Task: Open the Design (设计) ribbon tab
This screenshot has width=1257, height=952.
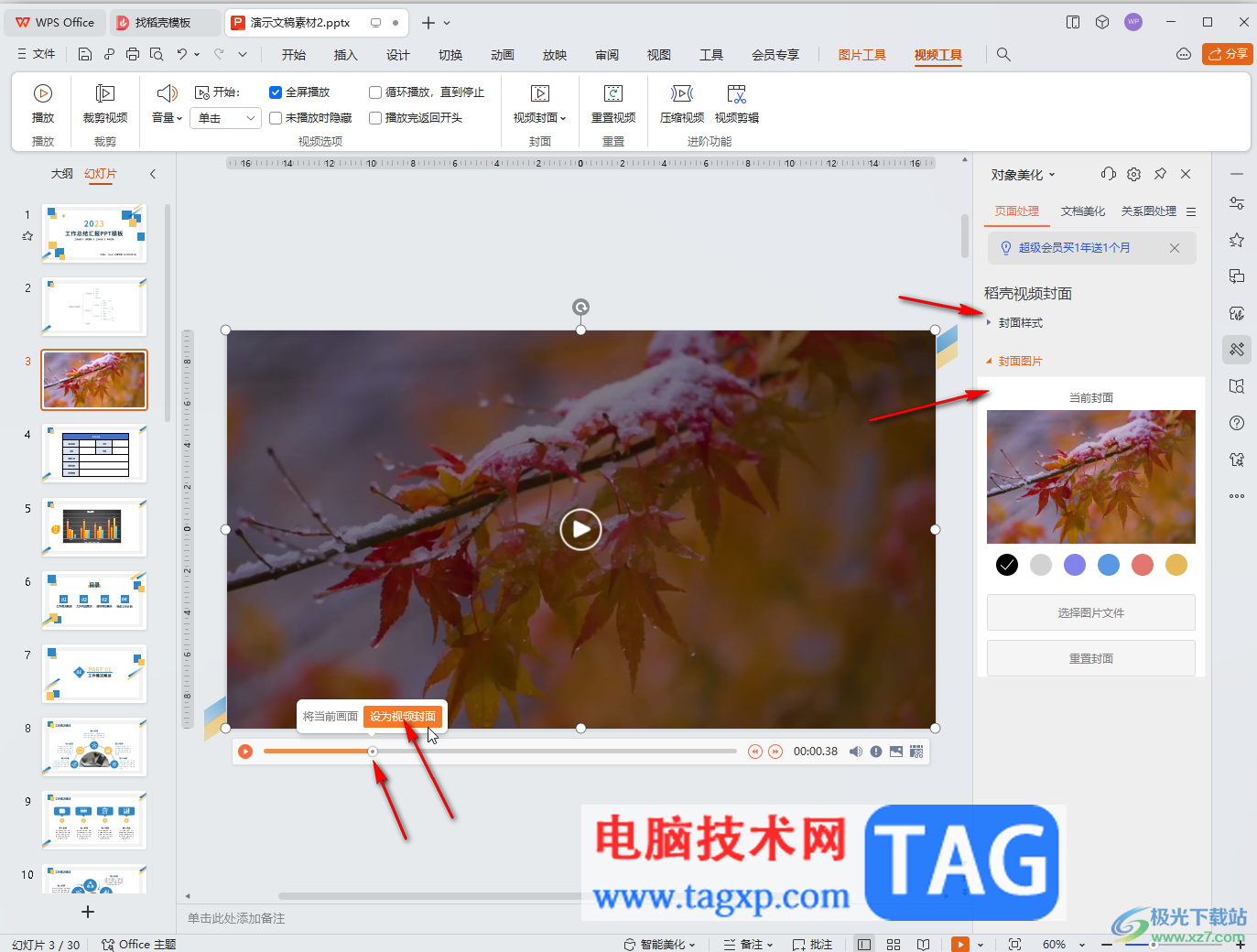Action: [x=398, y=55]
